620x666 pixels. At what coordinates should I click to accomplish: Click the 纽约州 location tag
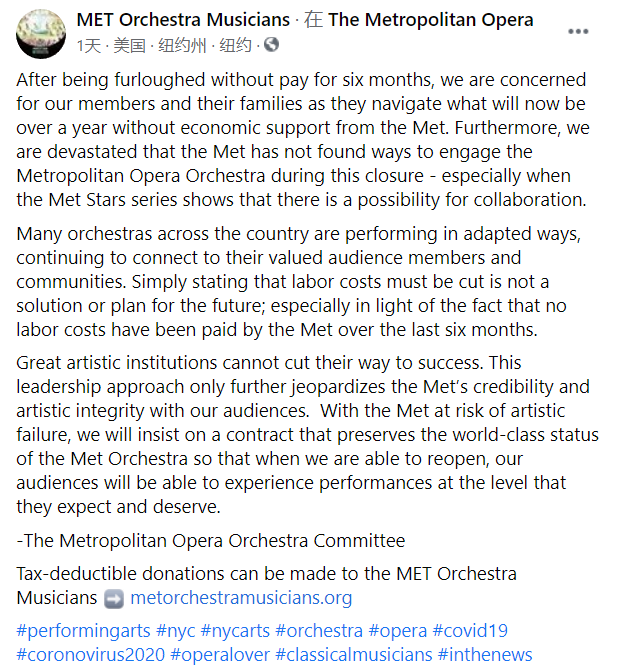[x=183, y=45]
